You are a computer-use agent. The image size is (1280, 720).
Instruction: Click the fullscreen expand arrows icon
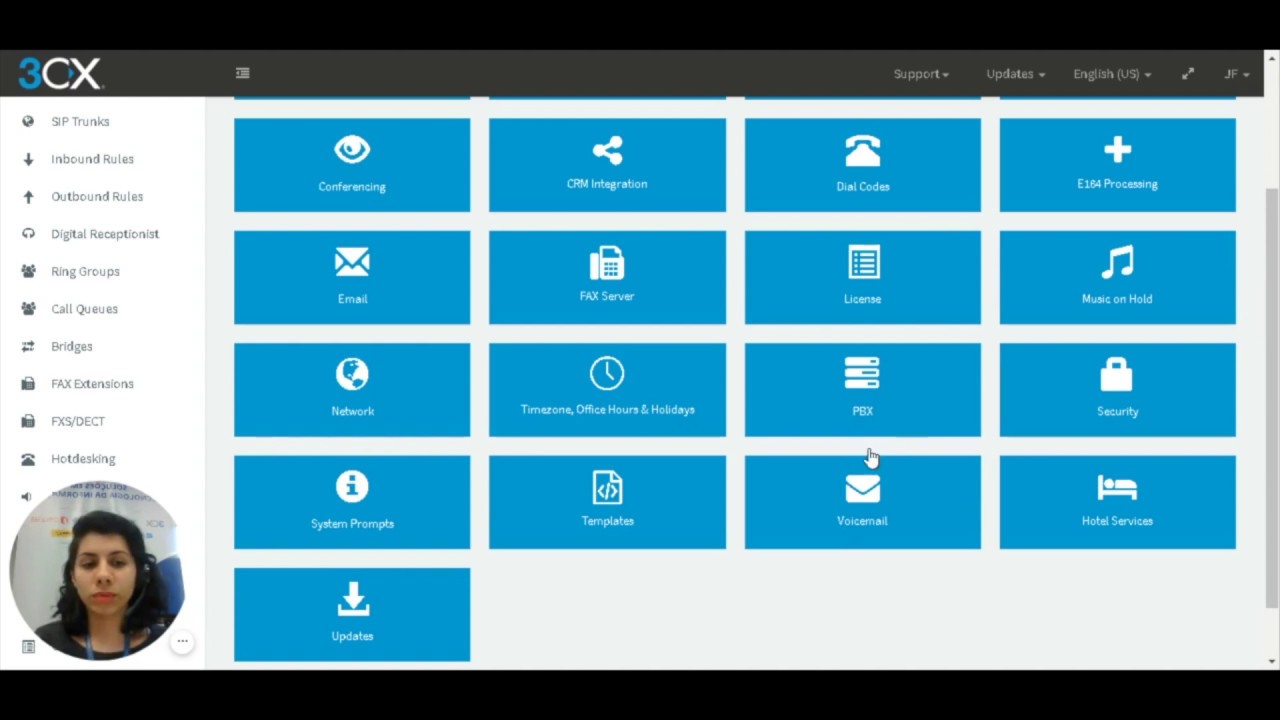tap(1188, 74)
